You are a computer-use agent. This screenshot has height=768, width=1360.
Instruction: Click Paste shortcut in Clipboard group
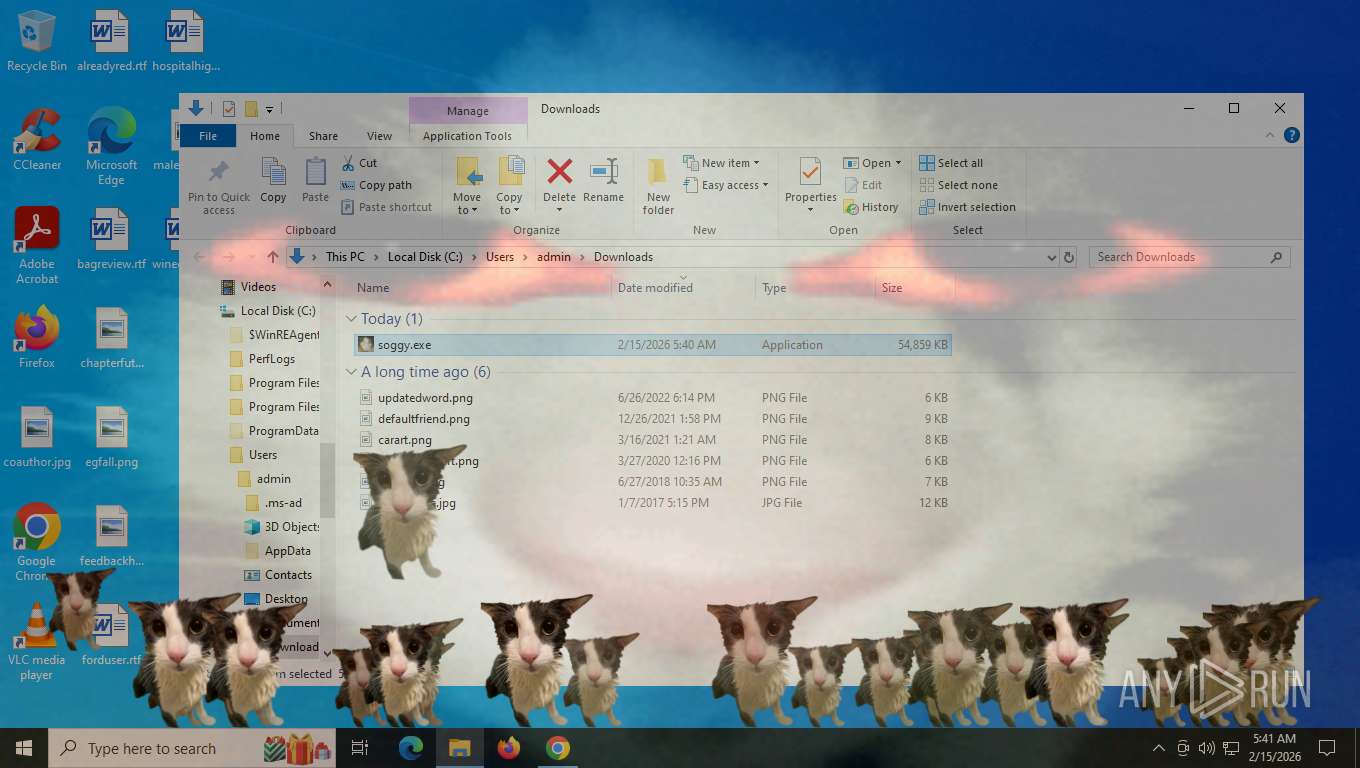[x=386, y=207]
